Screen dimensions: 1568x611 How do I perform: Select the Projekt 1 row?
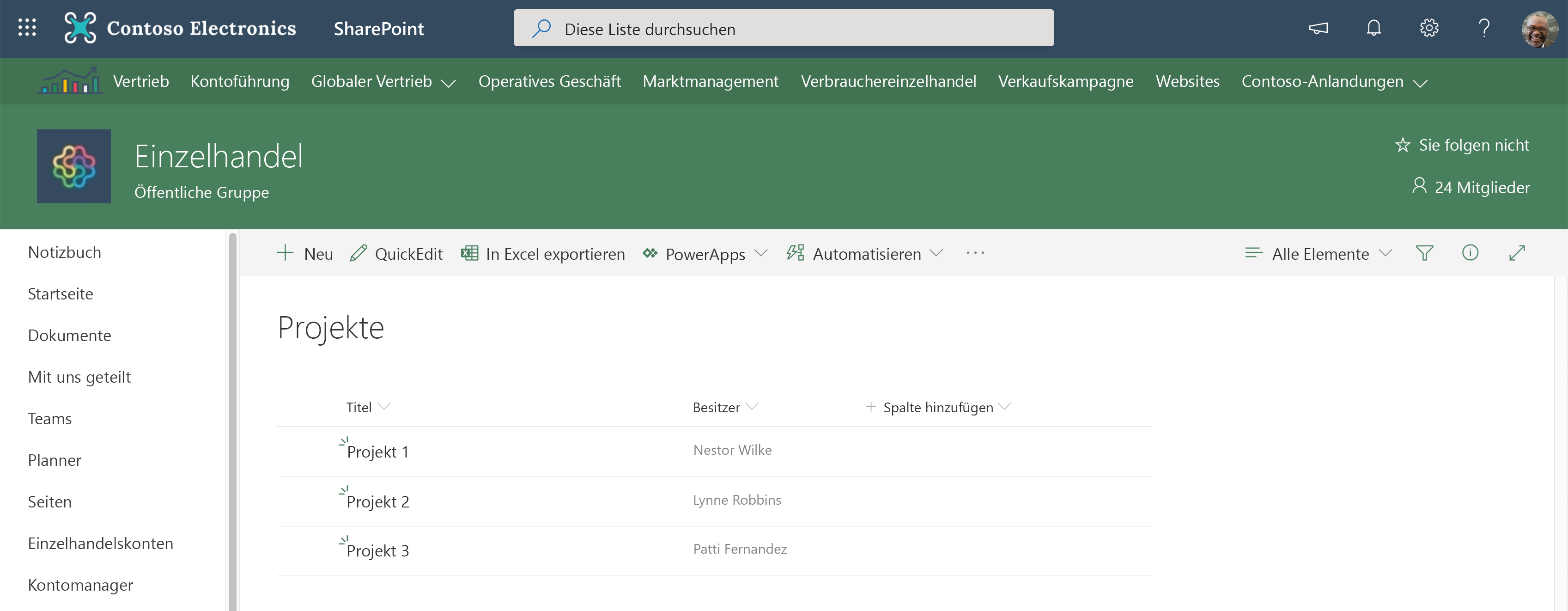[x=377, y=451]
